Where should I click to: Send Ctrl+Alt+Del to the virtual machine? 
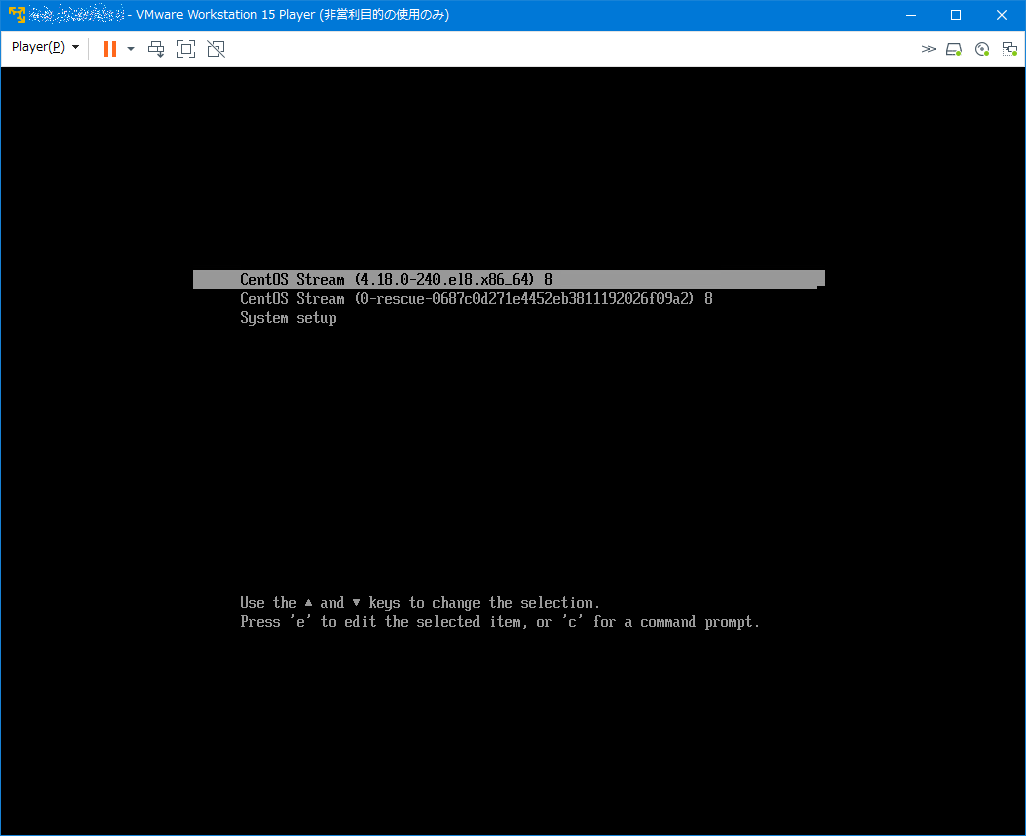coord(156,48)
